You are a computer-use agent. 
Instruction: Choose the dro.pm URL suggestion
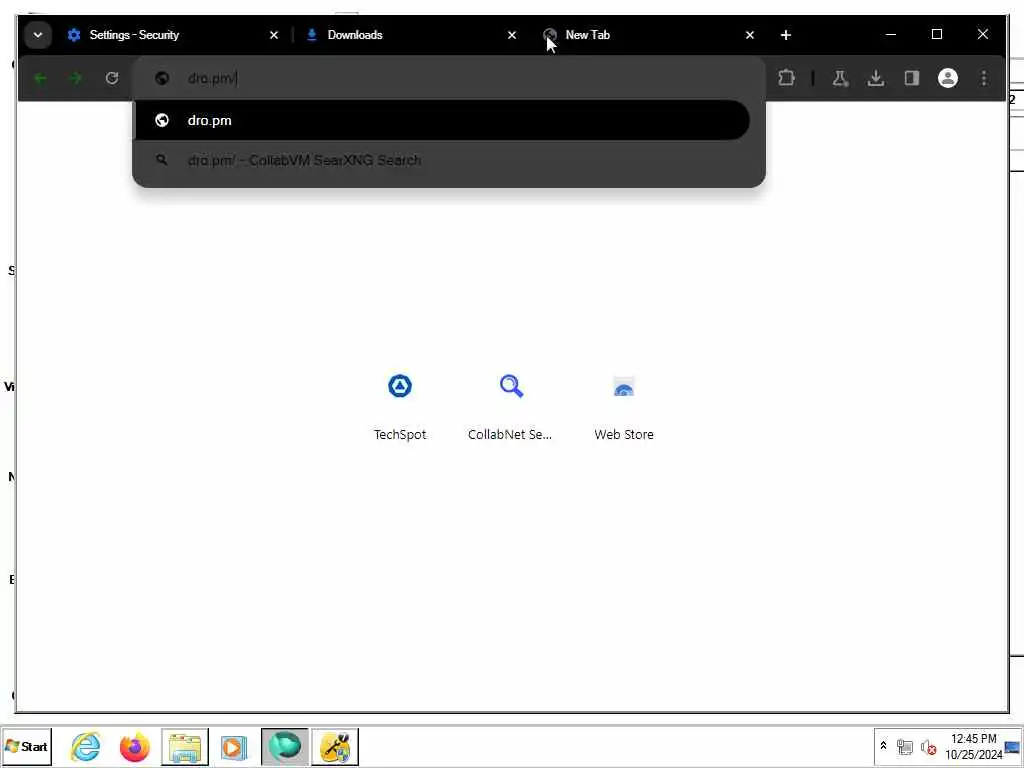(442, 120)
